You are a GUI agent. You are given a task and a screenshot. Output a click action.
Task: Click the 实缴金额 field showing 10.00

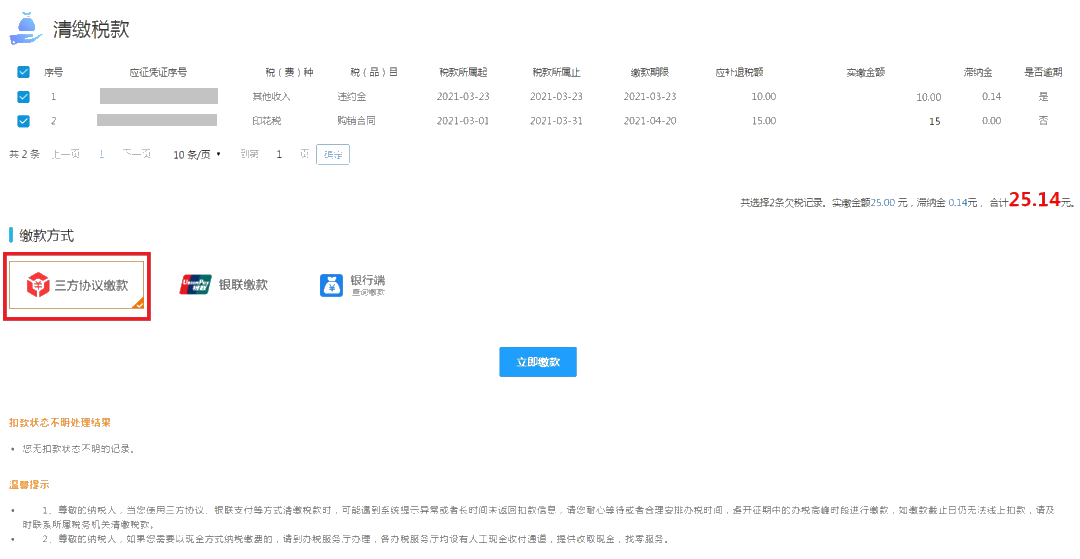coord(929,98)
